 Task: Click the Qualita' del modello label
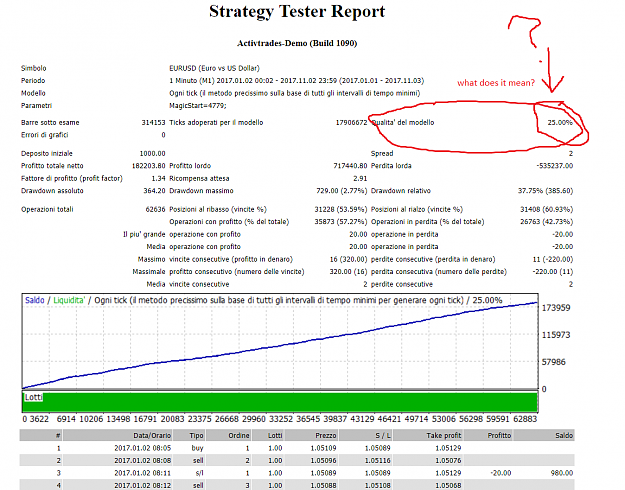point(403,122)
